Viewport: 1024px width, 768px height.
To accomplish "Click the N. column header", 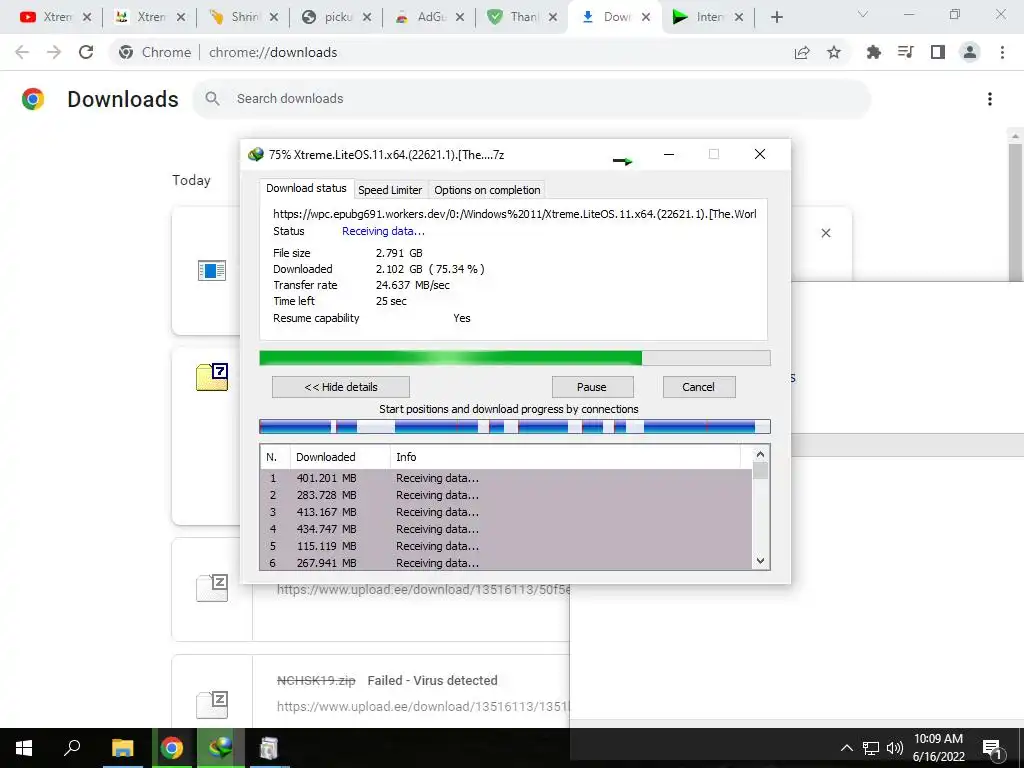I will click(275, 457).
